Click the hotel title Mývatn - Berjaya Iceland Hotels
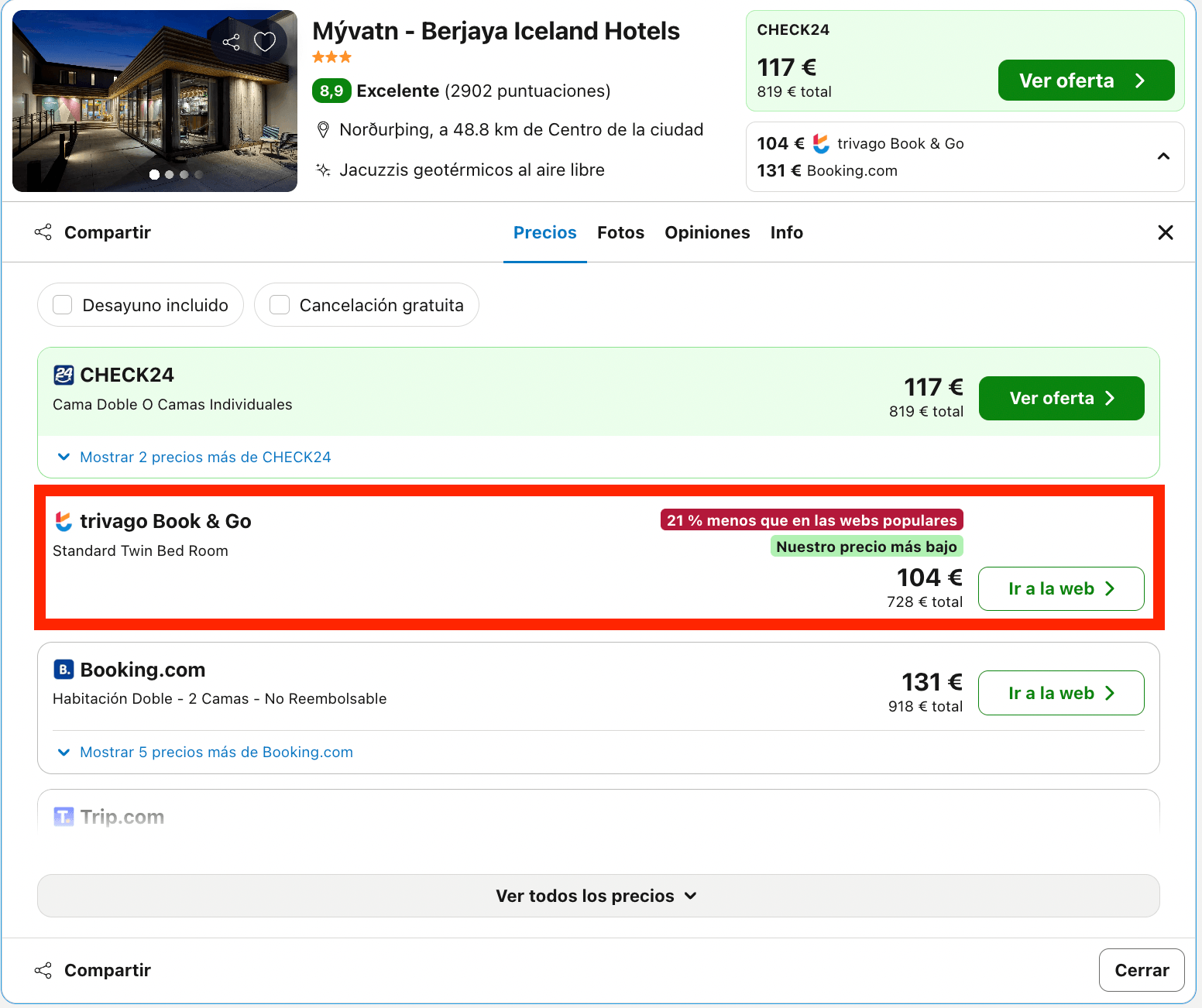Screen dimensions: 1202x1008 (x=496, y=31)
